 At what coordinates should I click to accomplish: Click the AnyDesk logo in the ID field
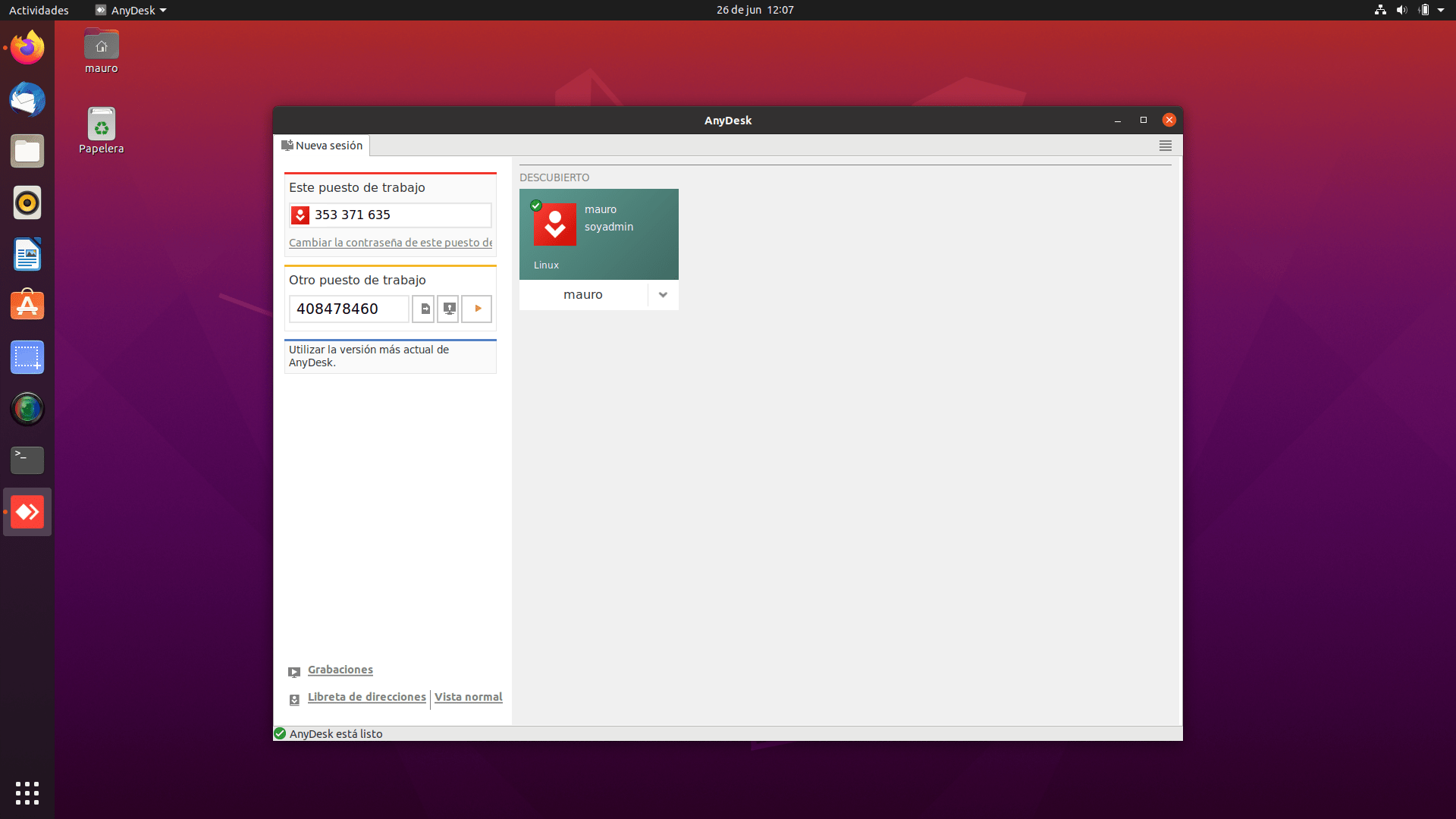tap(300, 215)
